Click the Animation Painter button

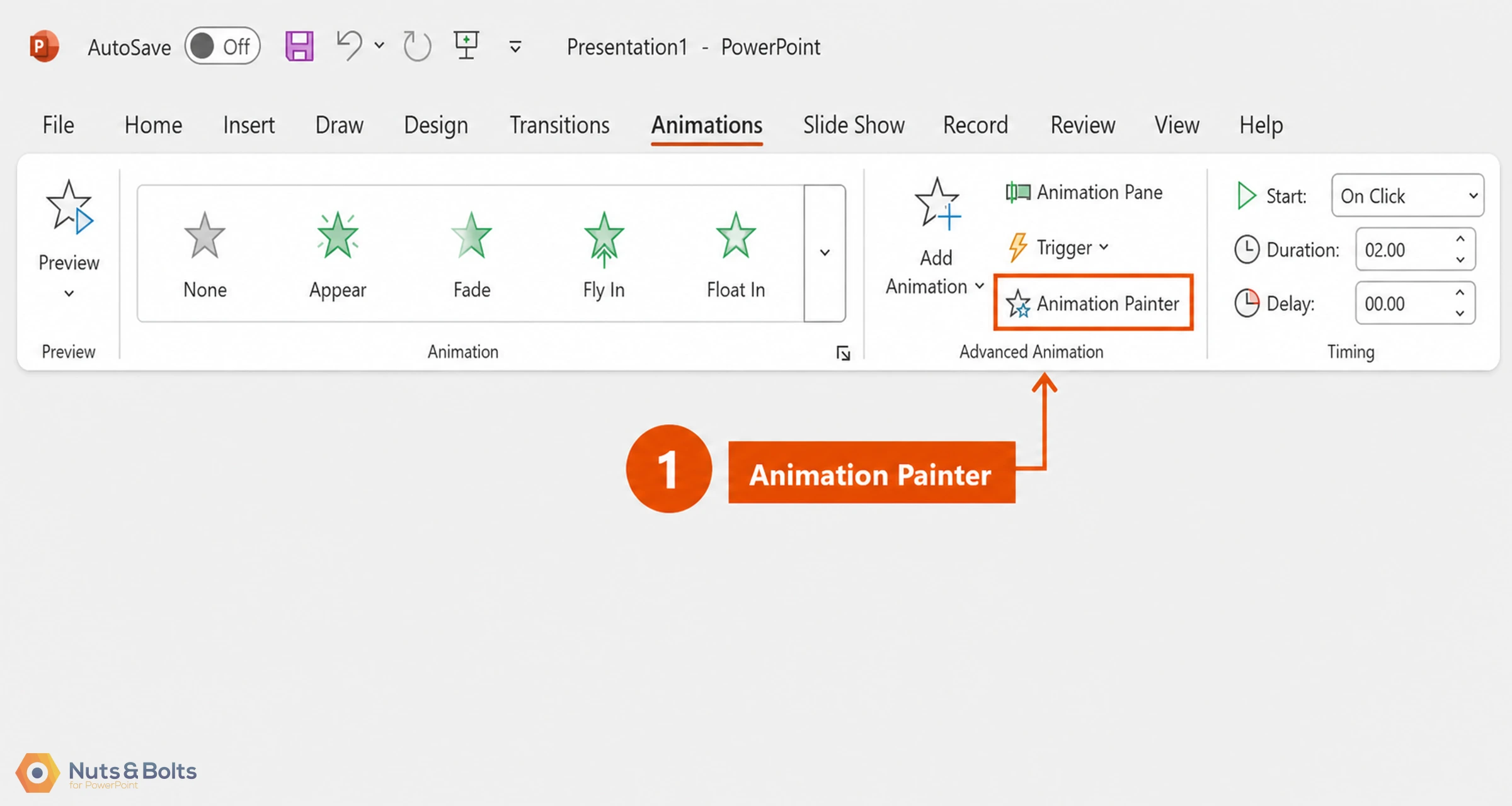point(1093,303)
